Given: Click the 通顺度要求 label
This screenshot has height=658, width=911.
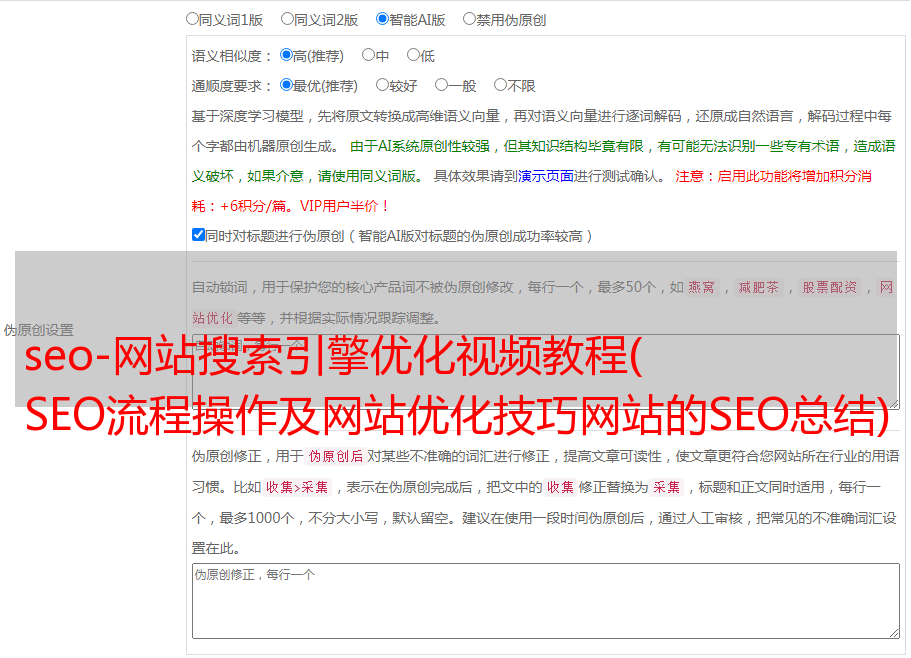Looking at the screenshot, I should 231,87.
